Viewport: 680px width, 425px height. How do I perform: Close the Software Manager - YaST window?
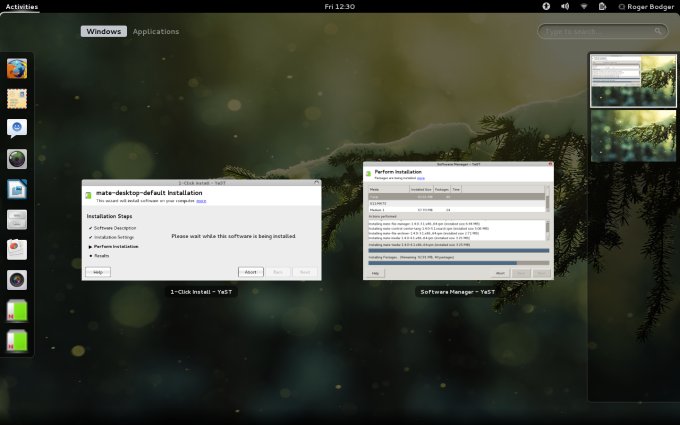[550, 164]
